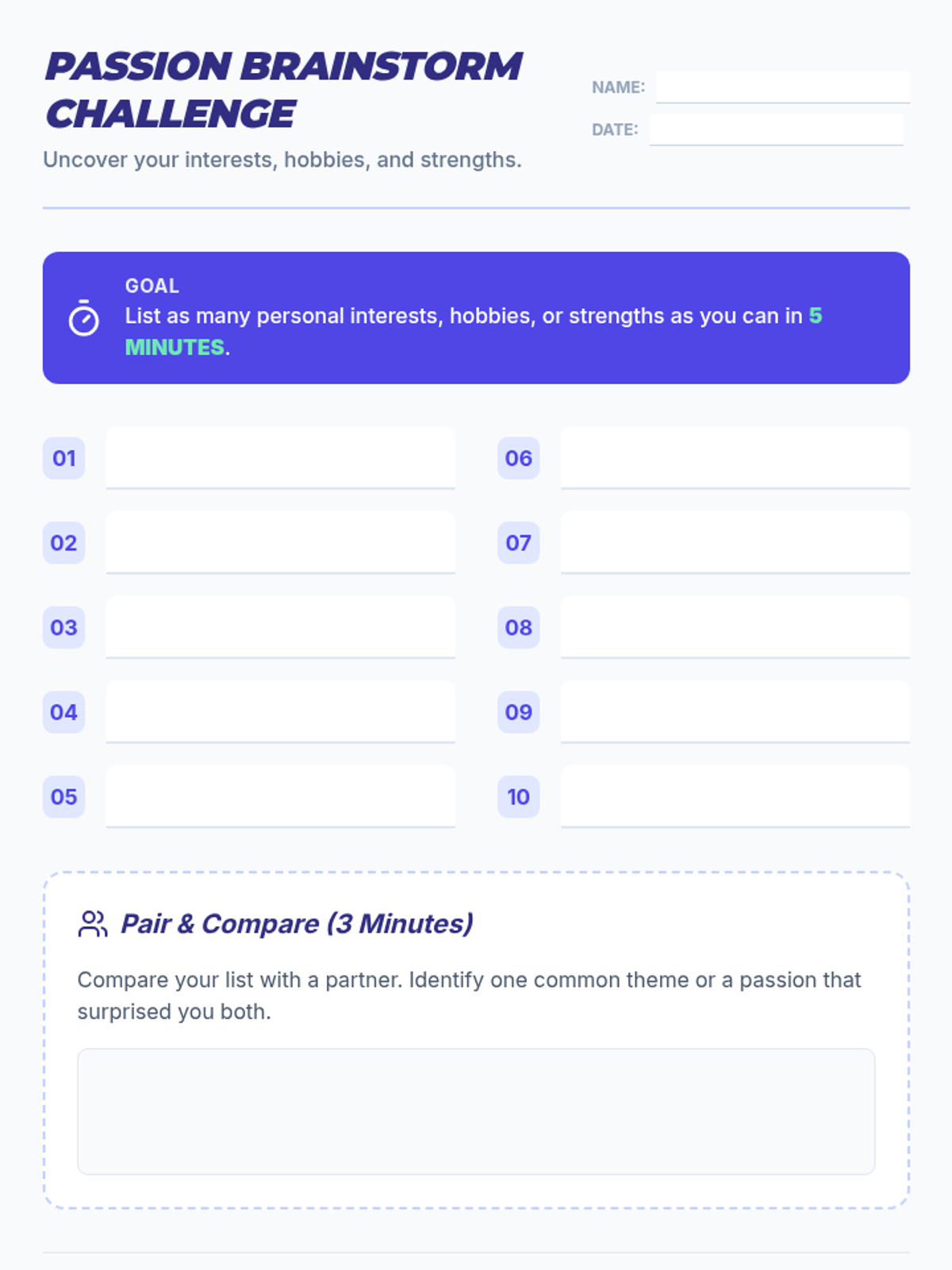Select the first interest entry line

[x=280, y=458]
